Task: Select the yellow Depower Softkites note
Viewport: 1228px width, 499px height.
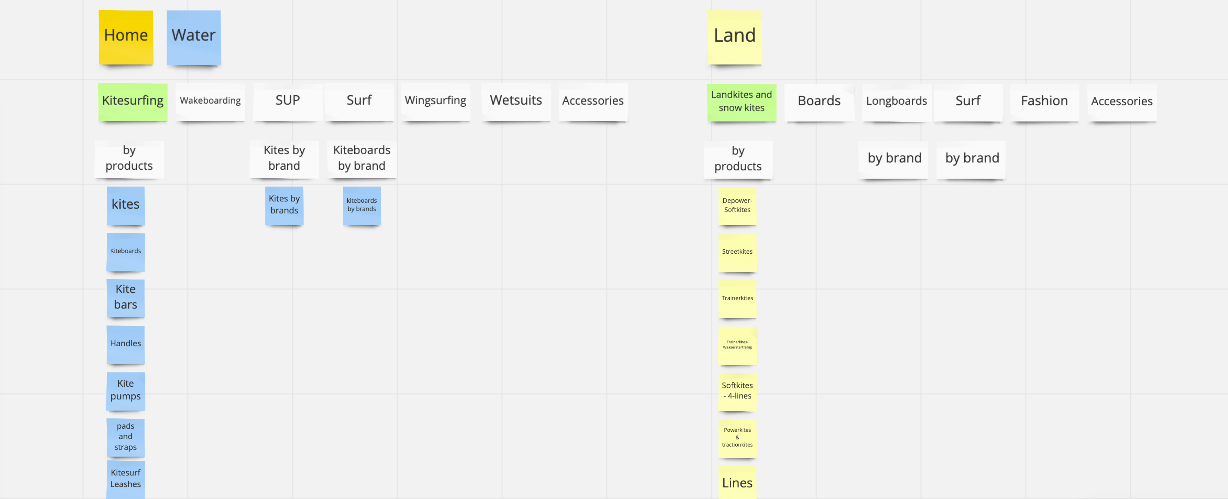Action: [737, 205]
